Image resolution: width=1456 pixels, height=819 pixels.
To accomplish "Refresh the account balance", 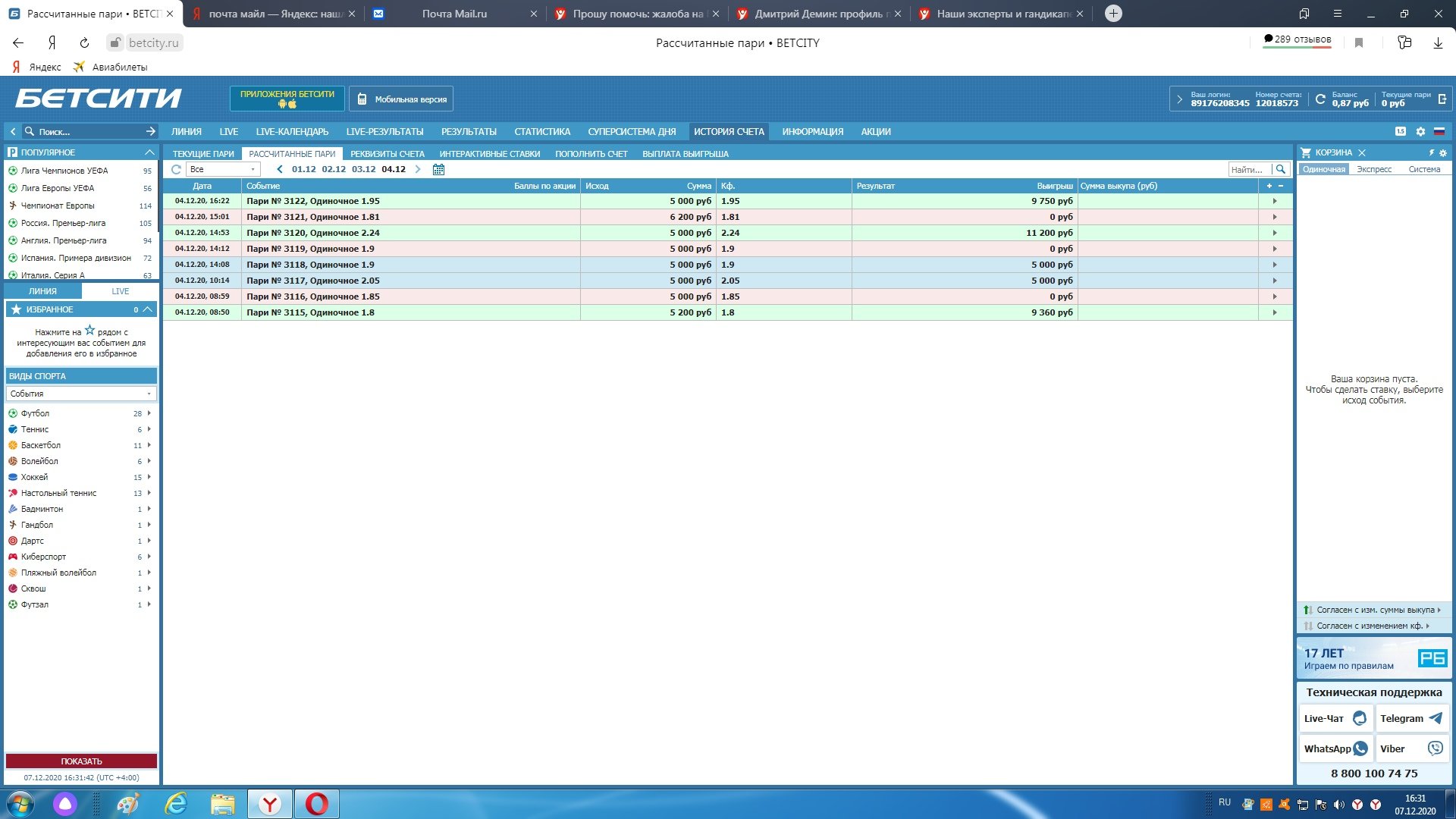I will click(1320, 99).
